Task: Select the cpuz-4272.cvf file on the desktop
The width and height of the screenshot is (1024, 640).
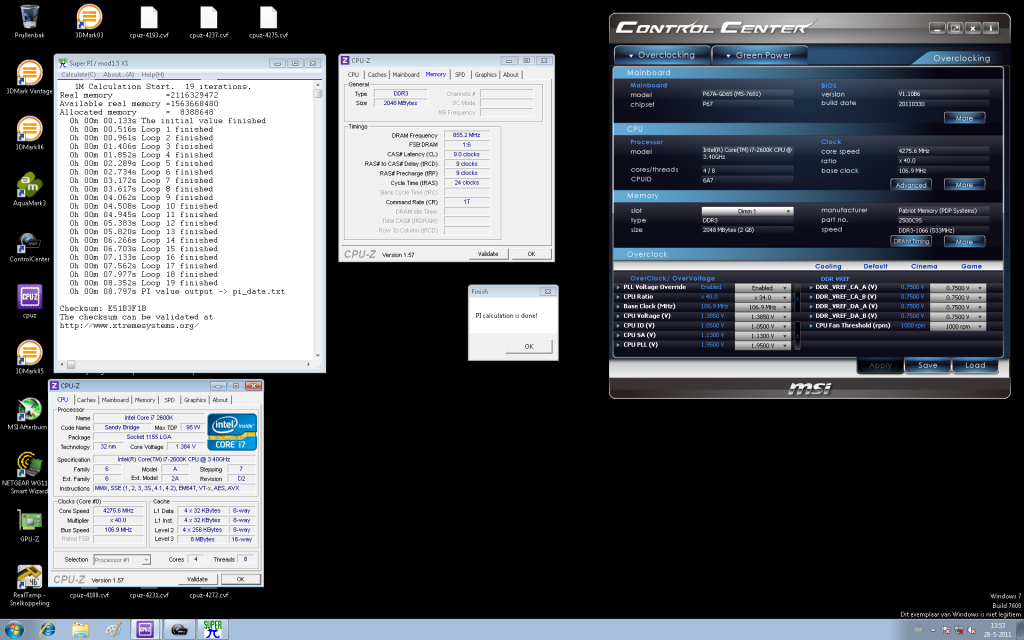Action: (208, 594)
